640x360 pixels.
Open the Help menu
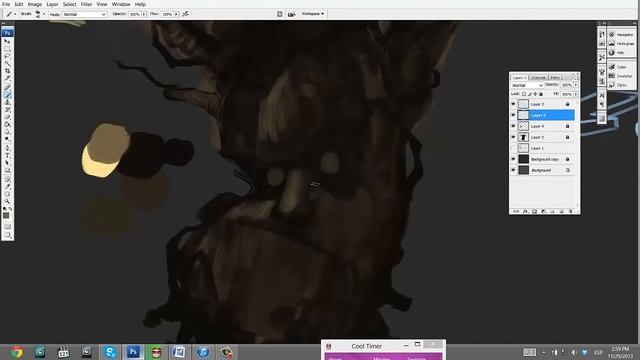click(140, 4)
